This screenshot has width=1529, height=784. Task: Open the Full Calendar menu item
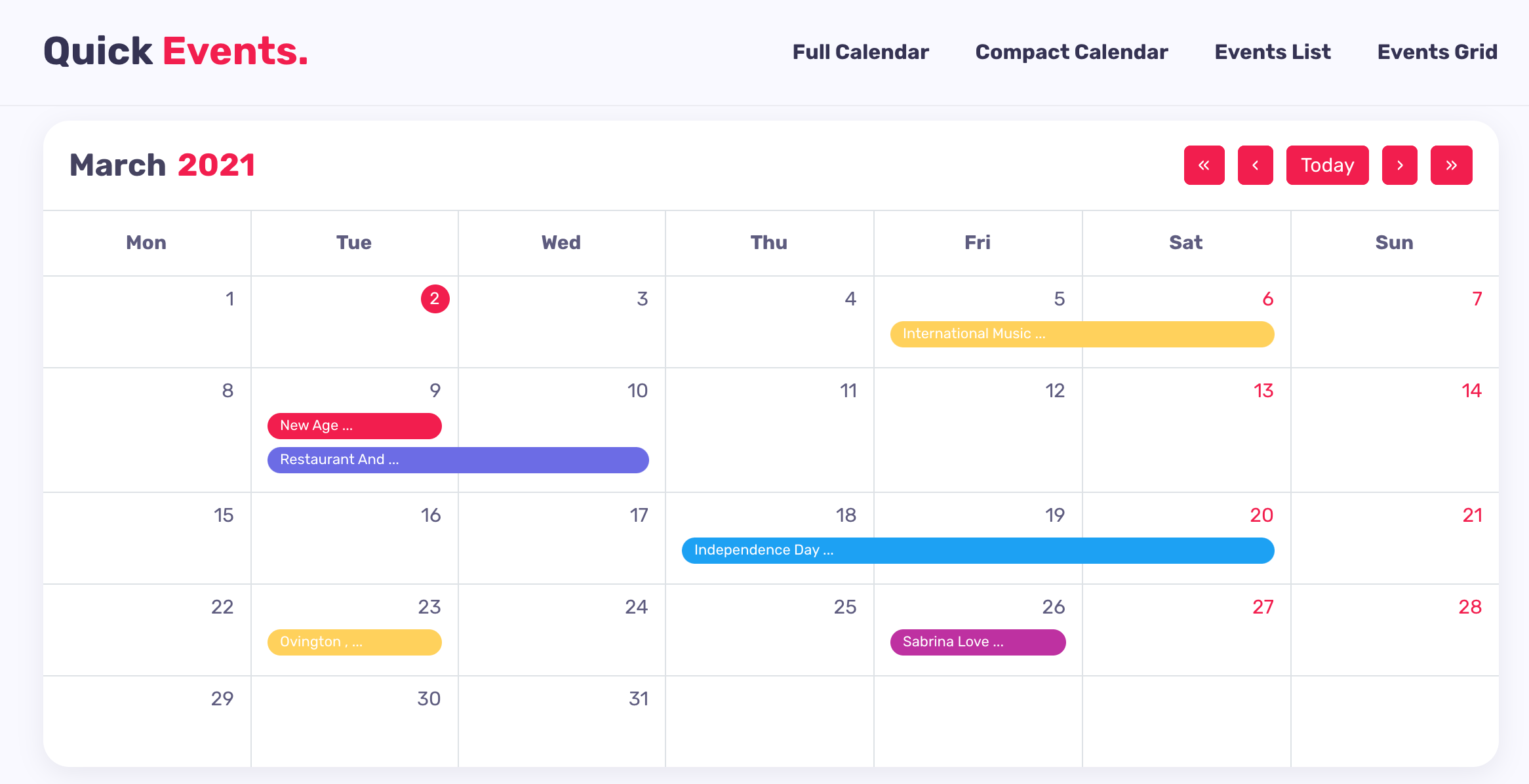[860, 52]
